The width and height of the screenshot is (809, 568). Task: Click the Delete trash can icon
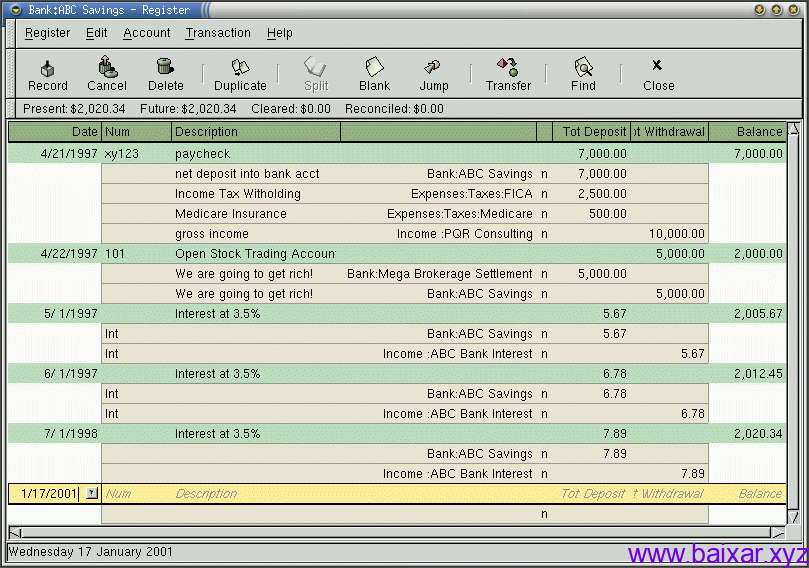point(165,68)
